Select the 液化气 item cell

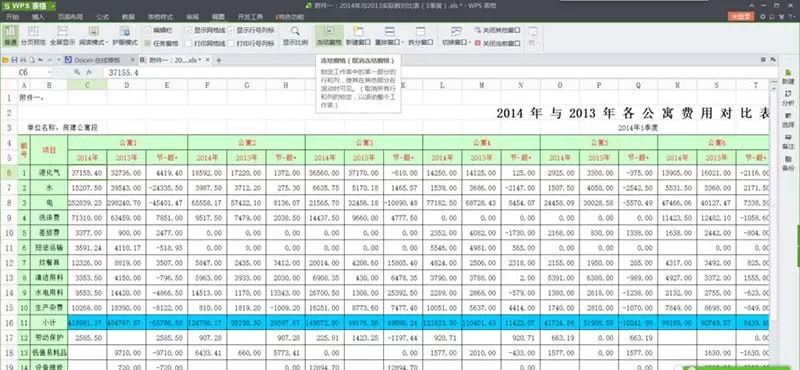[48, 172]
